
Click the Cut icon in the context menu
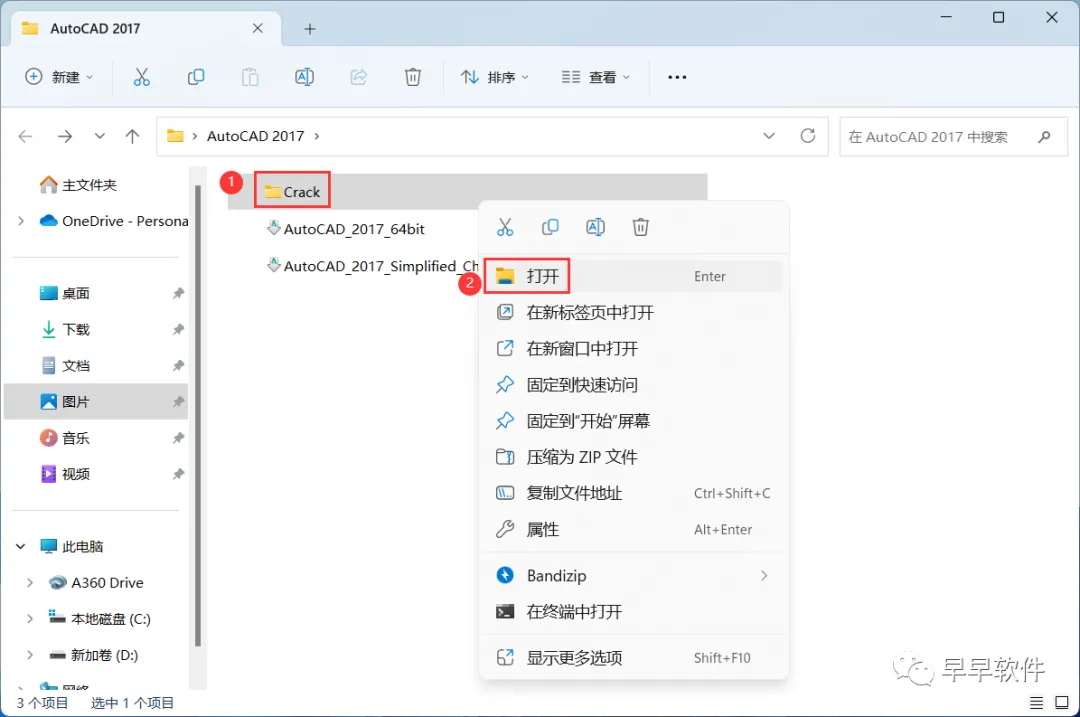(505, 227)
